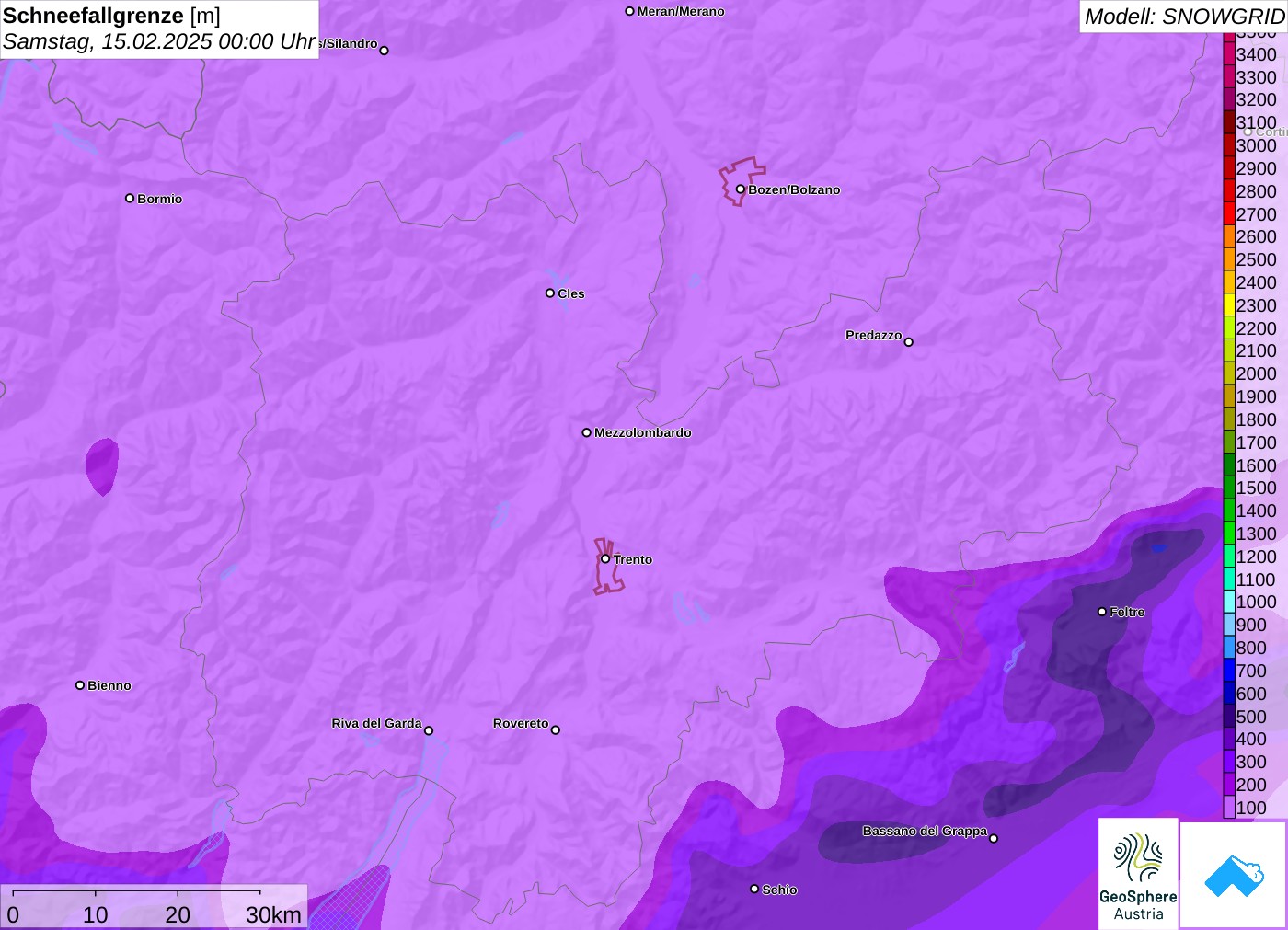The width and height of the screenshot is (1288, 930).
Task: Click the Predazzo label text
Action: pyautogui.click(x=873, y=335)
